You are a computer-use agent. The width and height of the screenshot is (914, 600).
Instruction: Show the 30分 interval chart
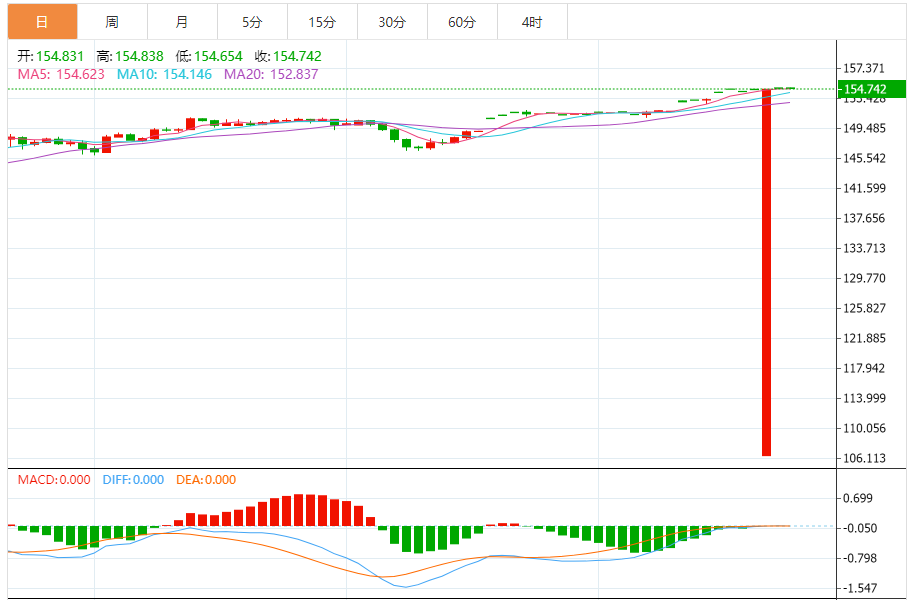(392, 22)
